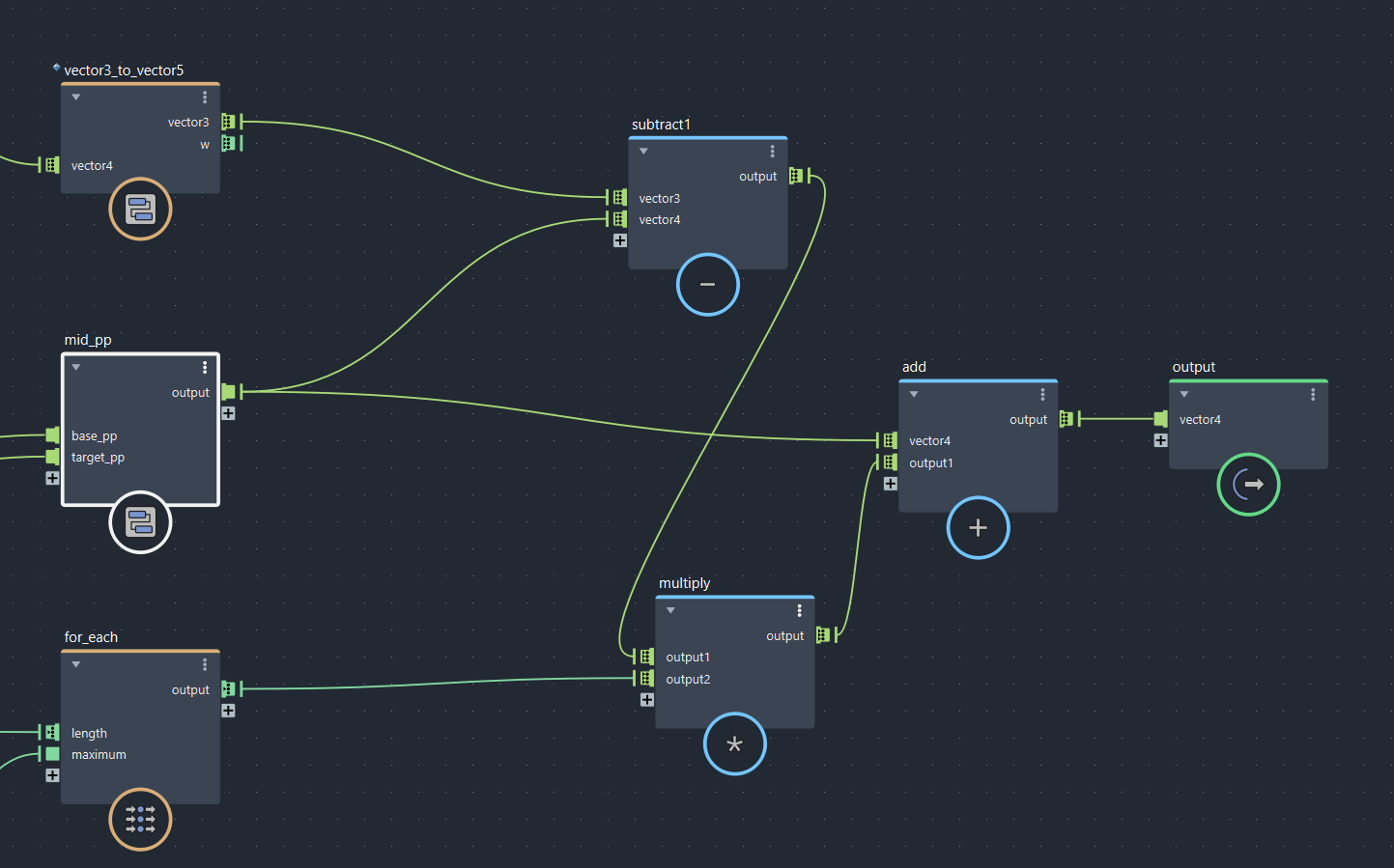Click the output port of the add node

click(x=1067, y=419)
